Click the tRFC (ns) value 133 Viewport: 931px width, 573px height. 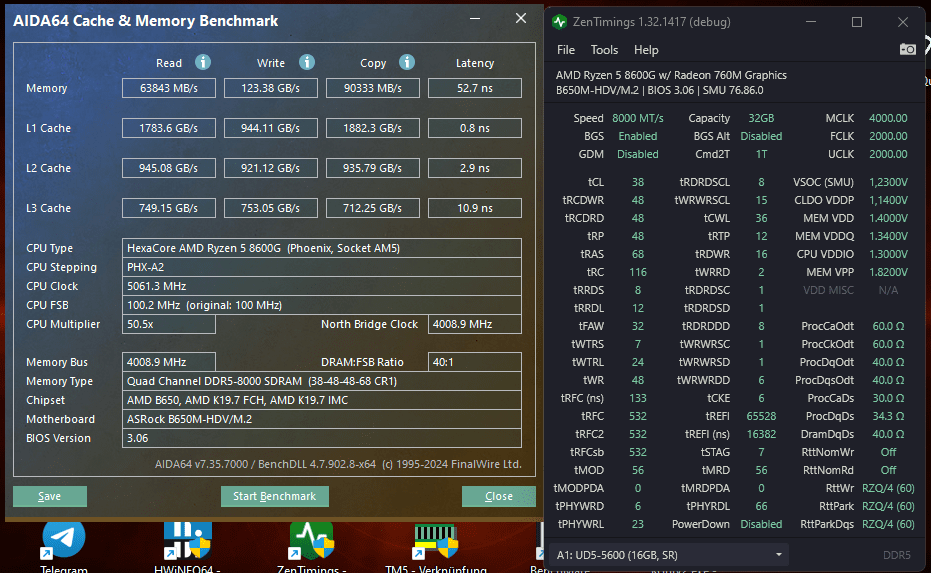tap(638, 398)
